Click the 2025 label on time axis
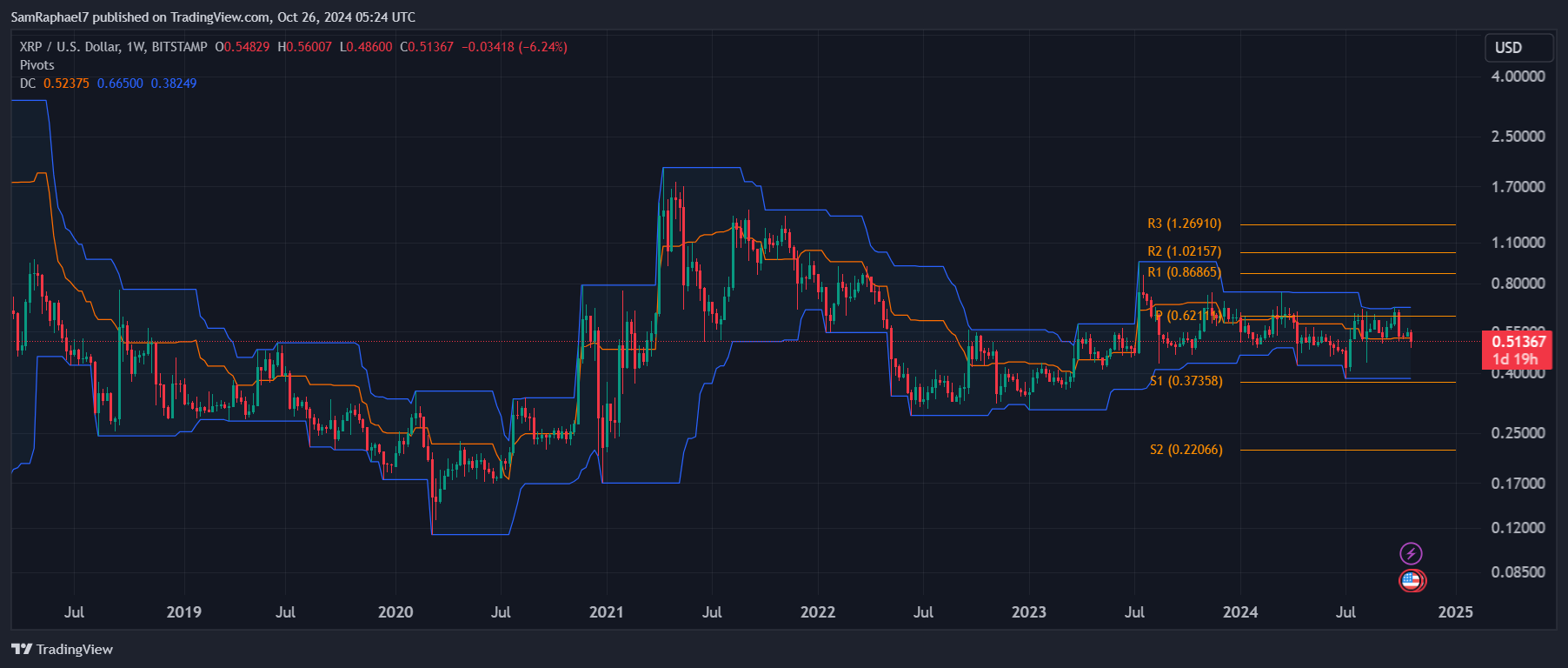 click(1456, 612)
